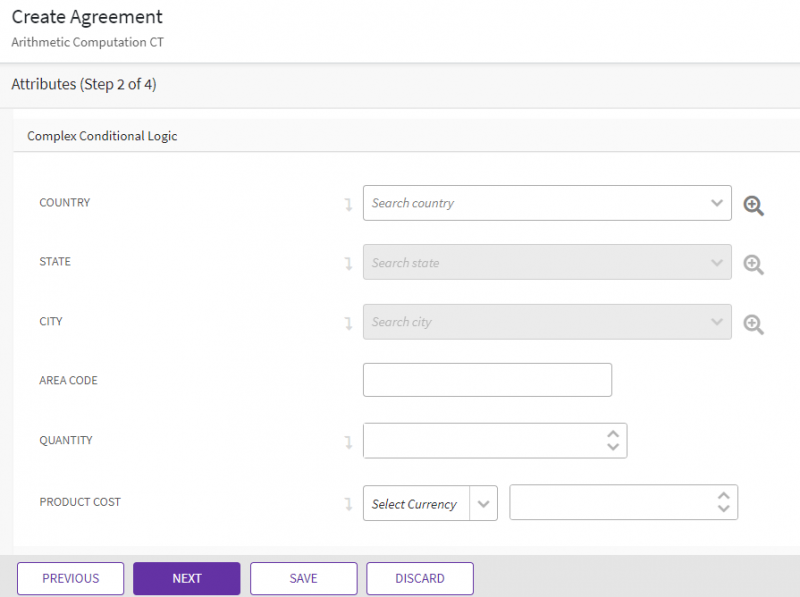Increment quantity using the up stepper arrow
Image resolution: width=800 pixels, height=597 pixels.
tap(613, 434)
